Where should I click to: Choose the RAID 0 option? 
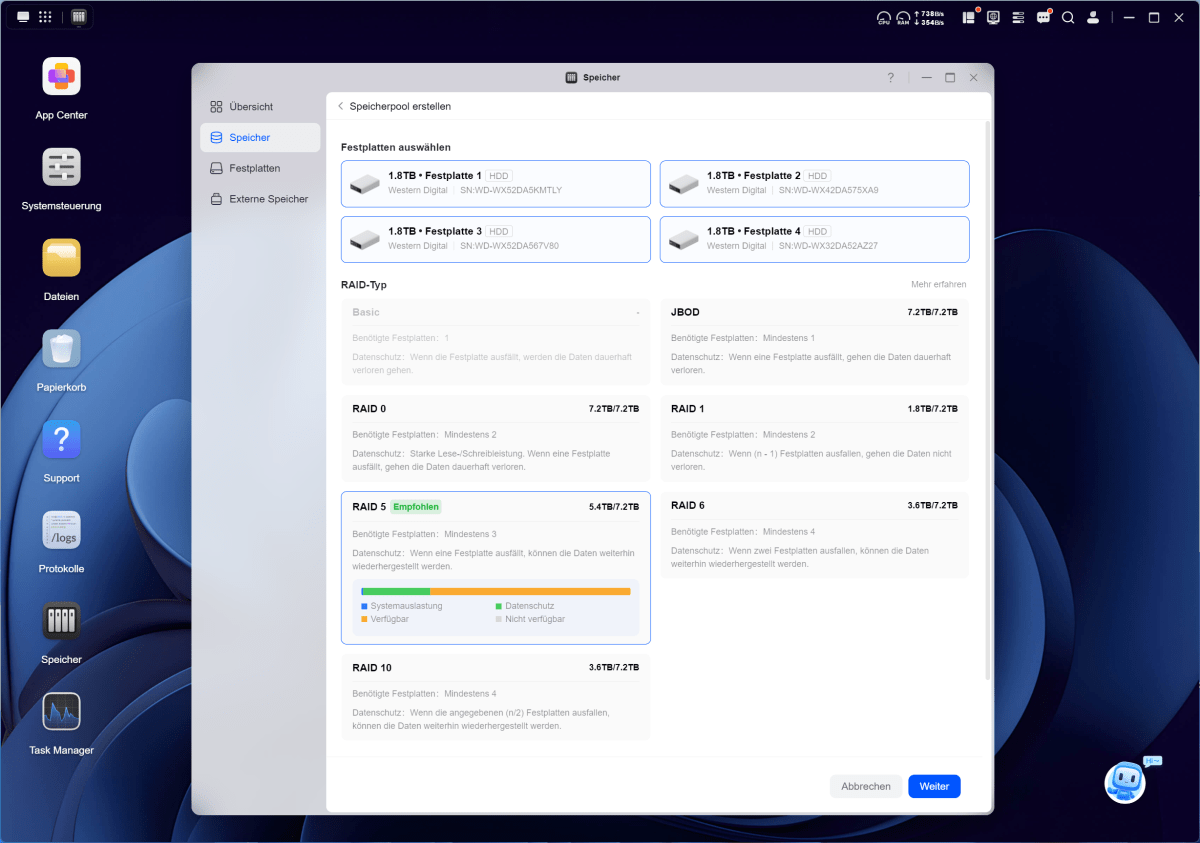tap(496, 438)
